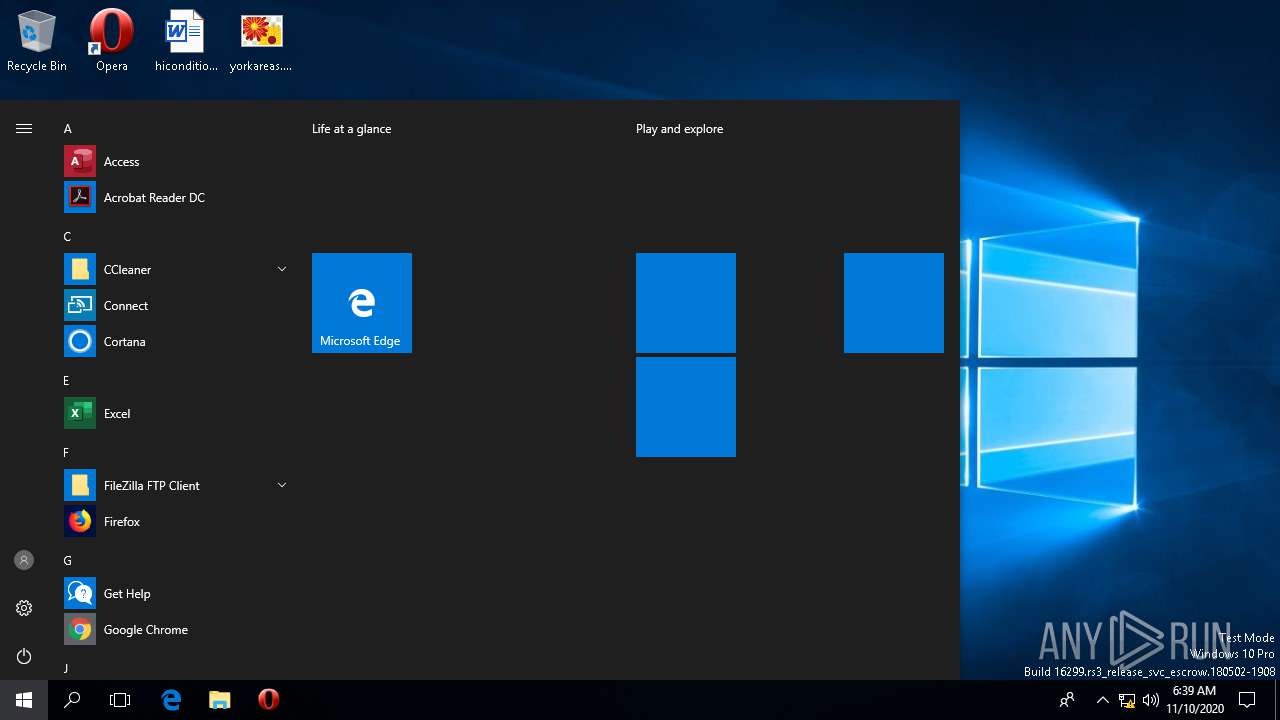Show hidden system tray icons
The height and width of the screenshot is (720, 1280).
click(1102, 700)
